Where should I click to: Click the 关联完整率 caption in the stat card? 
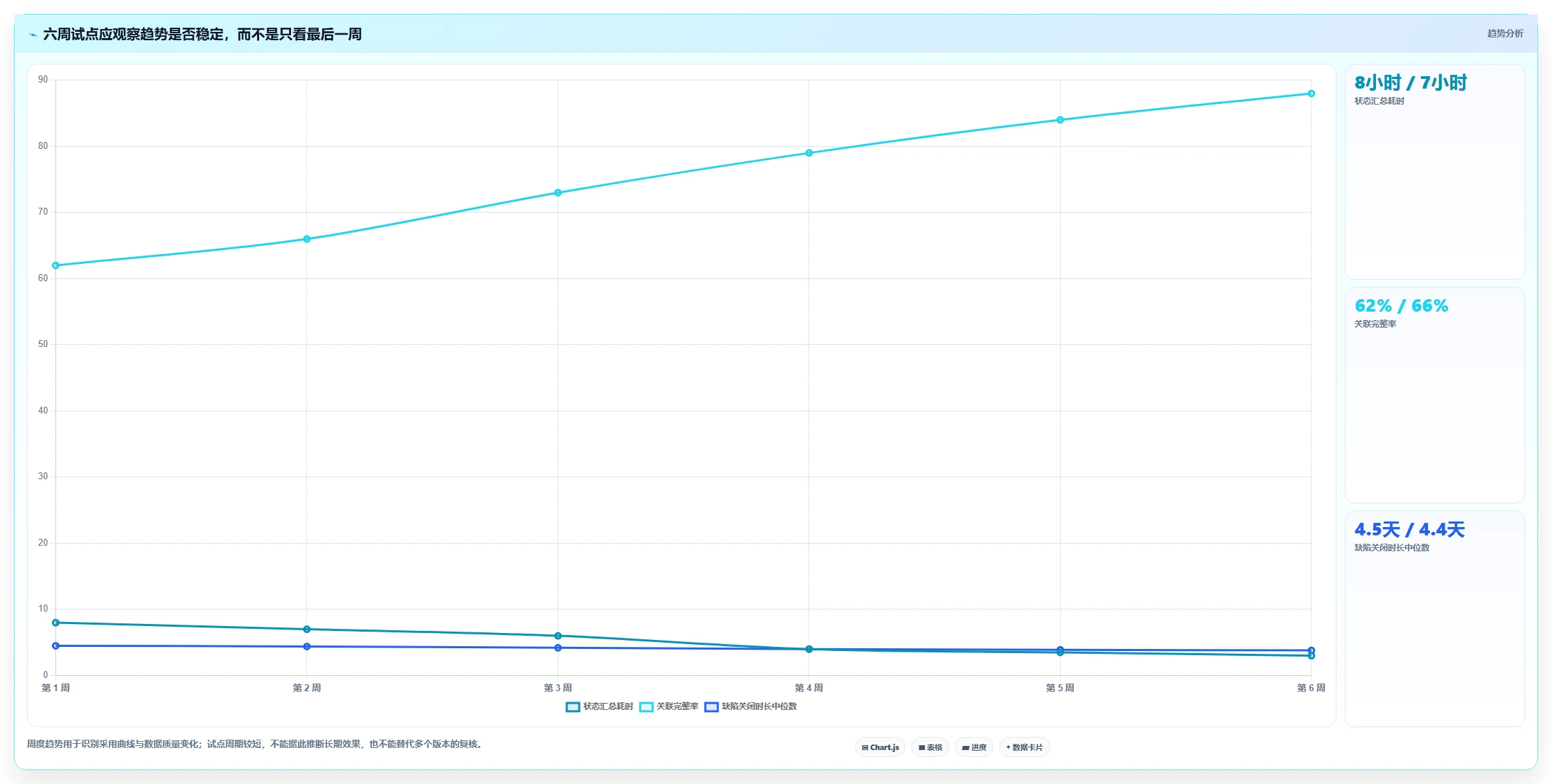click(x=1375, y=324)
